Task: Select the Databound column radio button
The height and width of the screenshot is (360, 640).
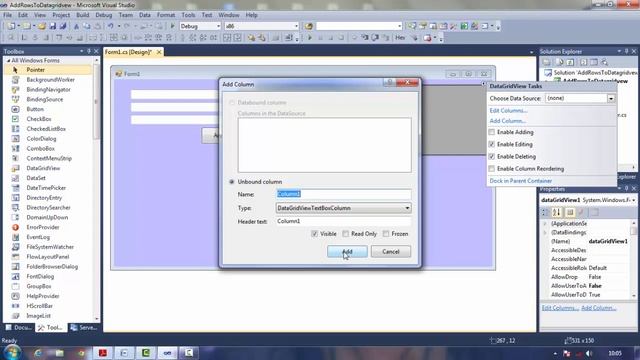Action: [x=232, y=102]
